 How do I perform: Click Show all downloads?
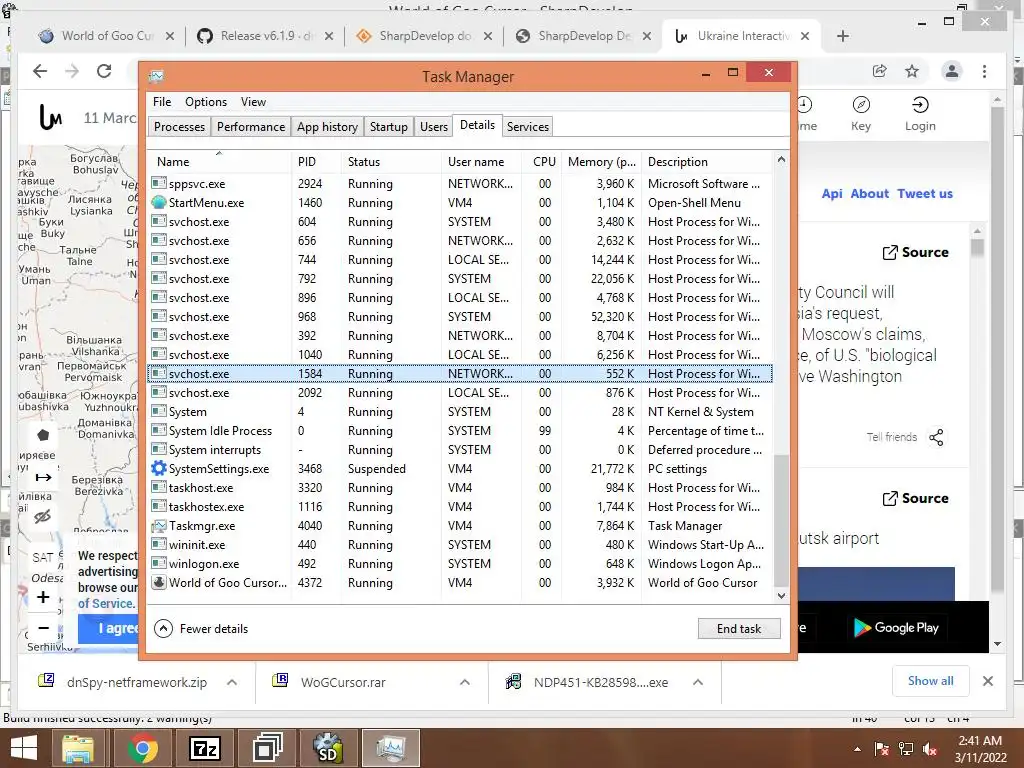(930, 680)
